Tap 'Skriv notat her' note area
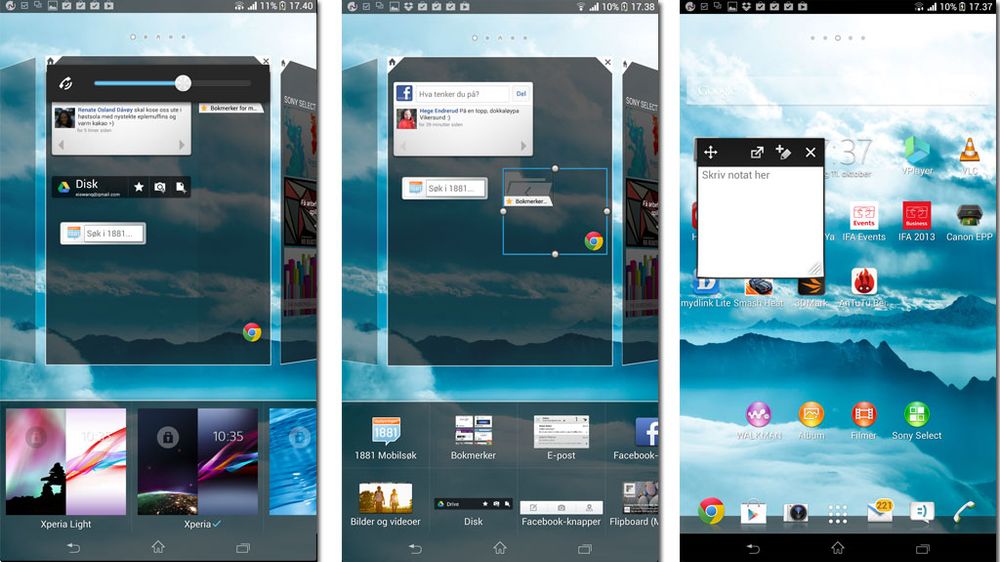Viewport: 1000px width, 562px height. click(x=759, y=221)
